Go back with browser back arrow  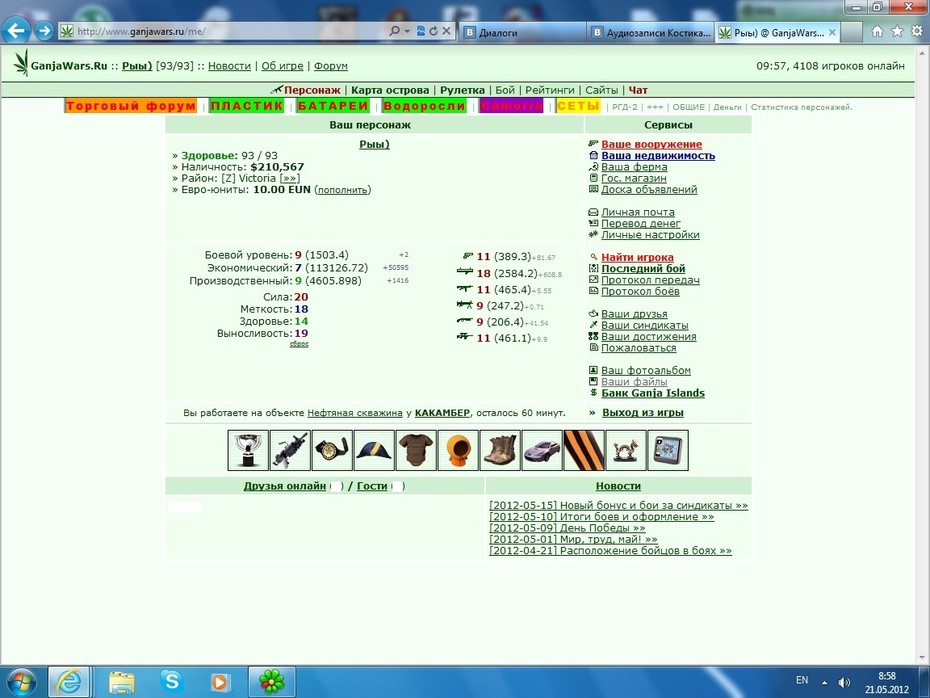pyautogui.click(x=16, y=30)
